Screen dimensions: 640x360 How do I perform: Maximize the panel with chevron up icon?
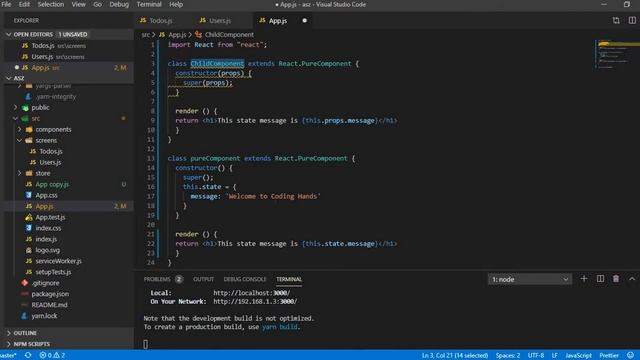pyautogui.click(x=632, y=279)
